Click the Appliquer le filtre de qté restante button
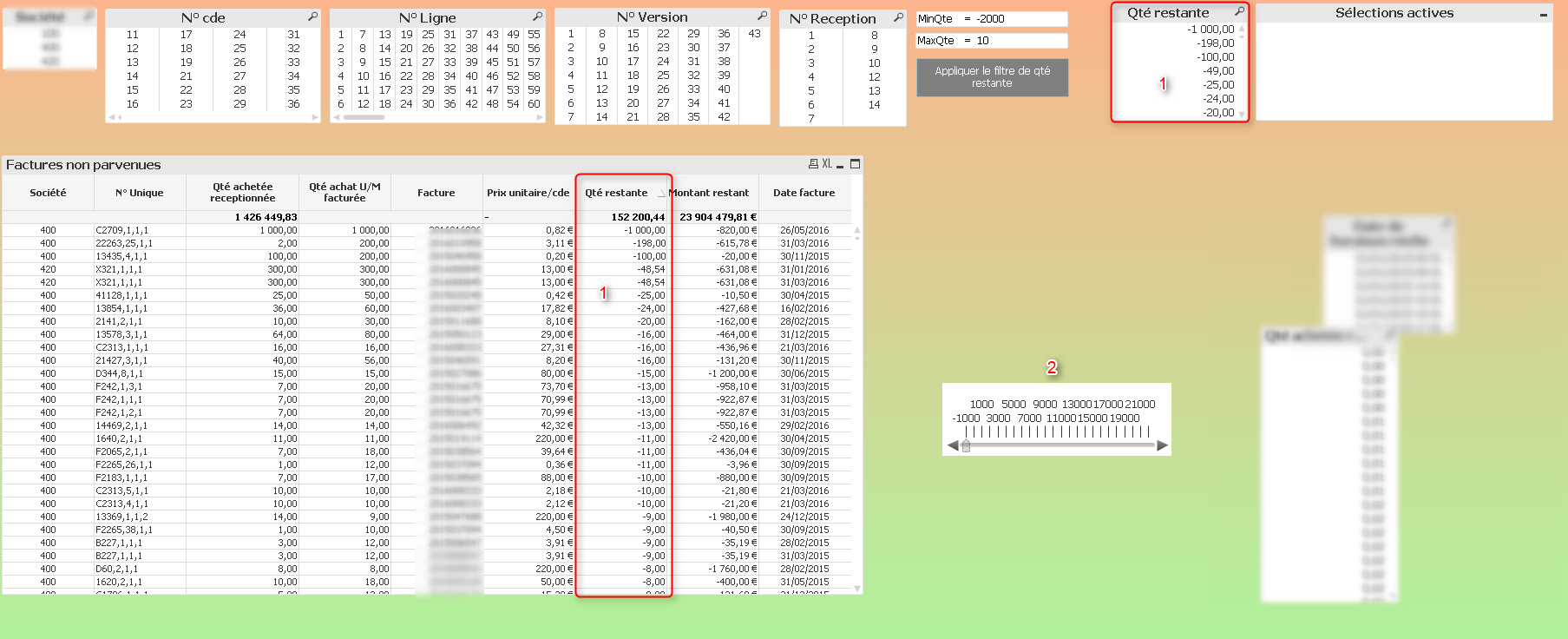1568x639 pixels. tap(992, 77)
